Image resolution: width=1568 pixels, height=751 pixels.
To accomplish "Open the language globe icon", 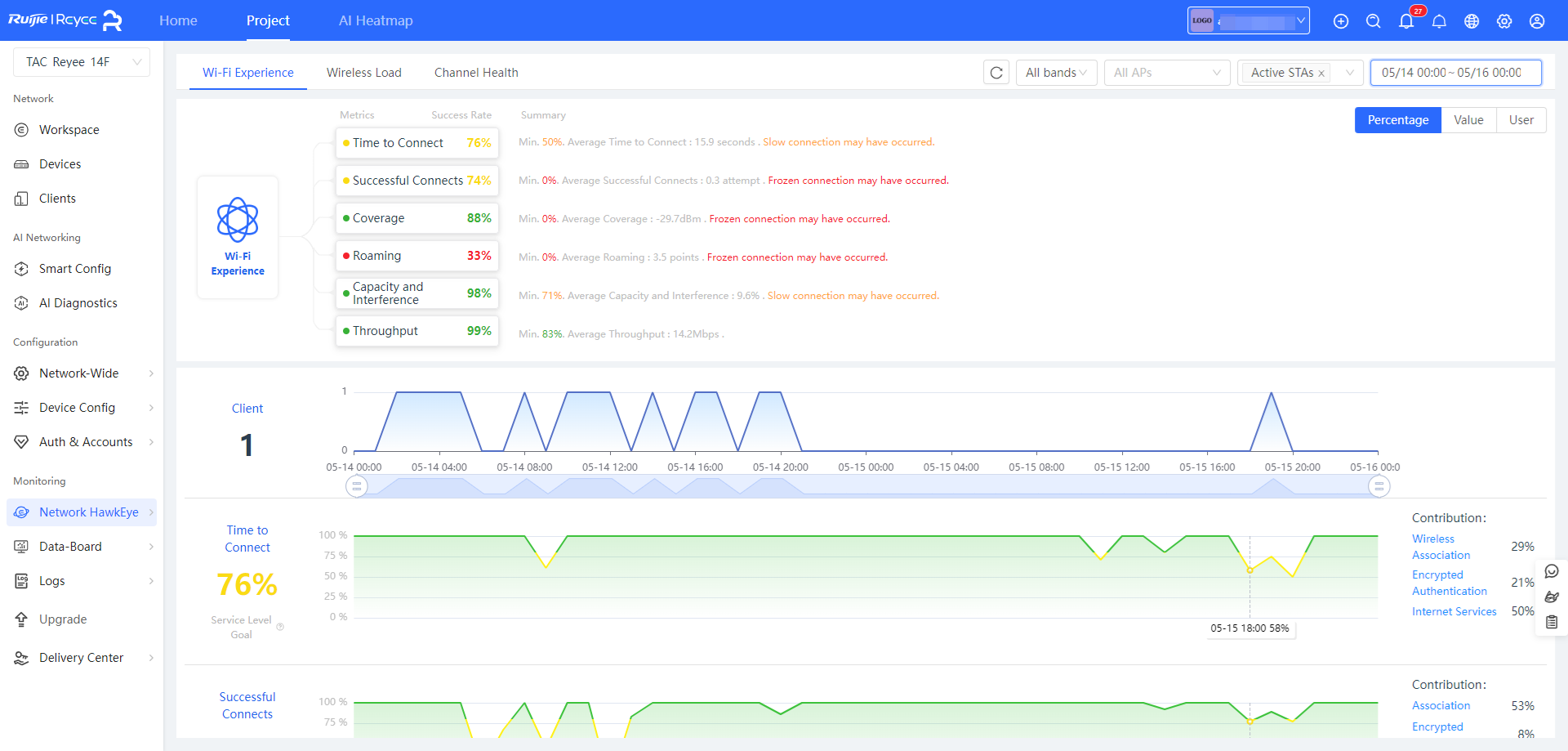I will [x=1472, y=21].
